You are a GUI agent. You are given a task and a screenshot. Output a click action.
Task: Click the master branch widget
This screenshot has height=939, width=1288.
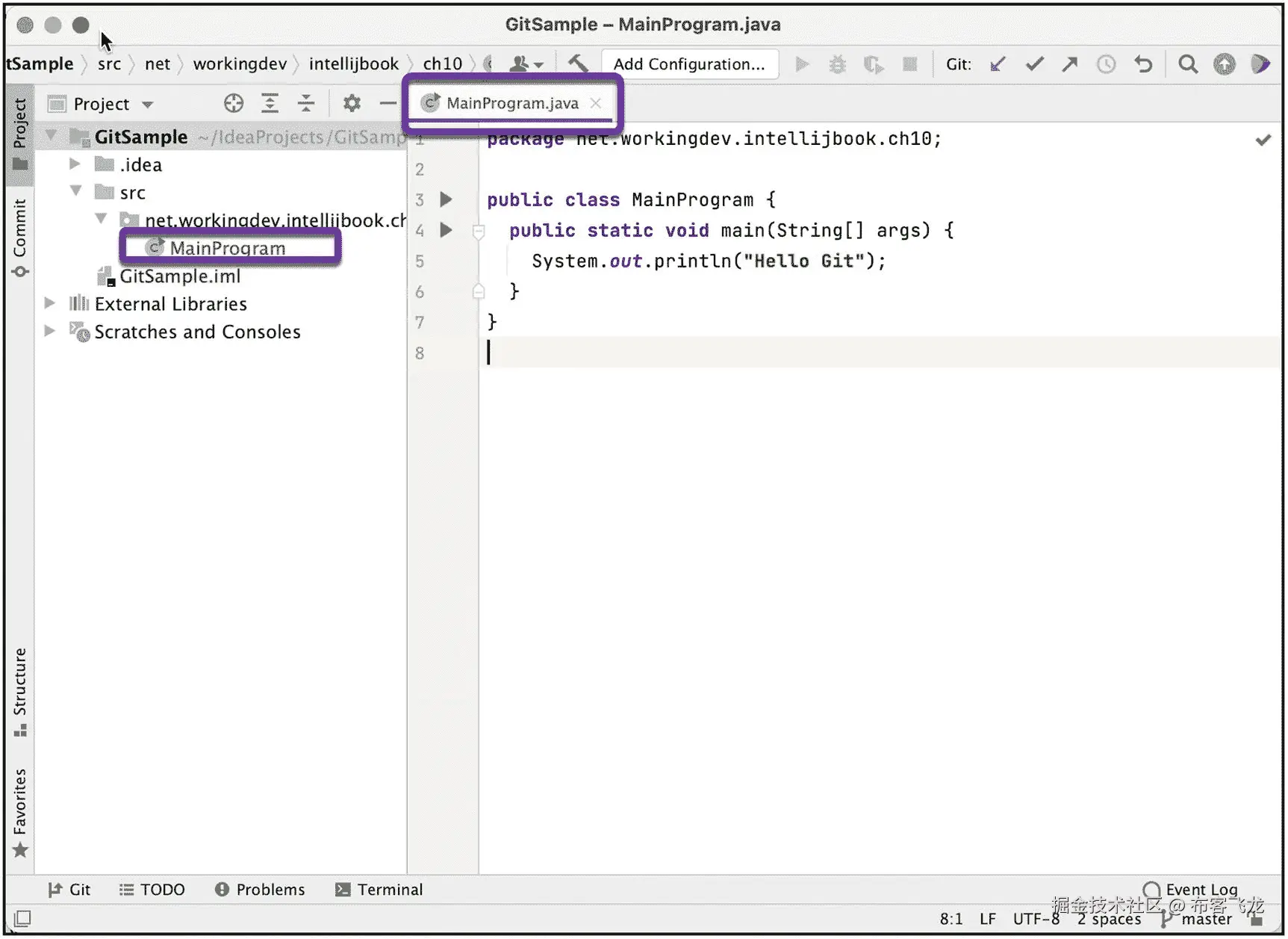[1198, 919]
